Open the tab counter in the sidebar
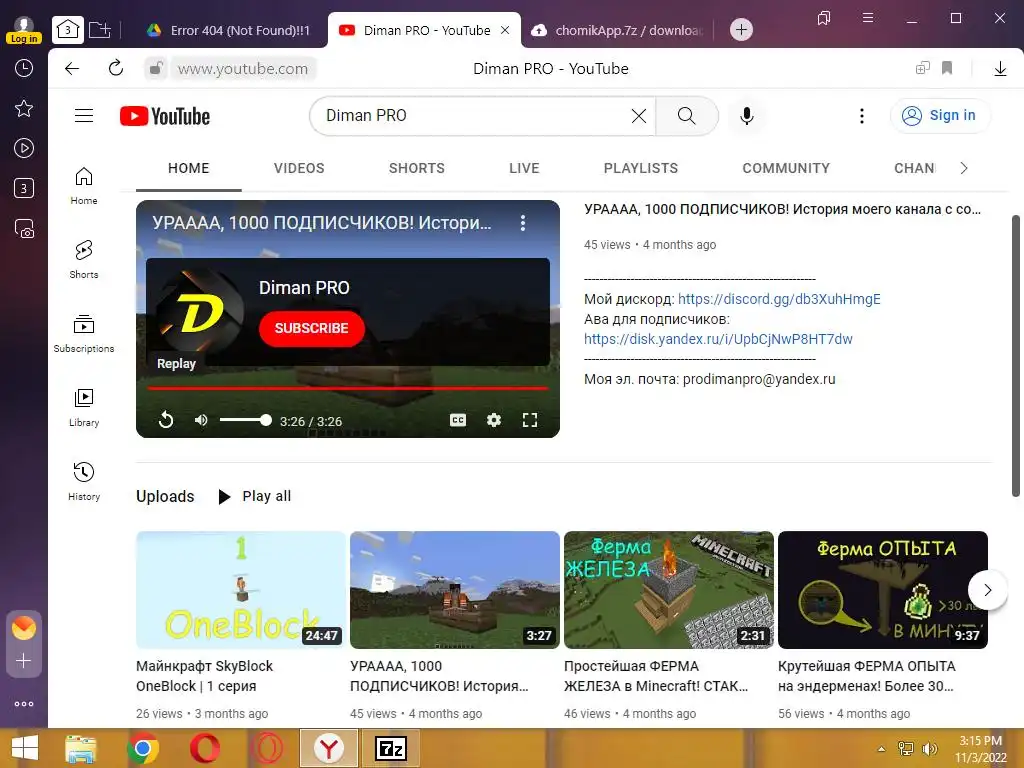 [24, 189]
